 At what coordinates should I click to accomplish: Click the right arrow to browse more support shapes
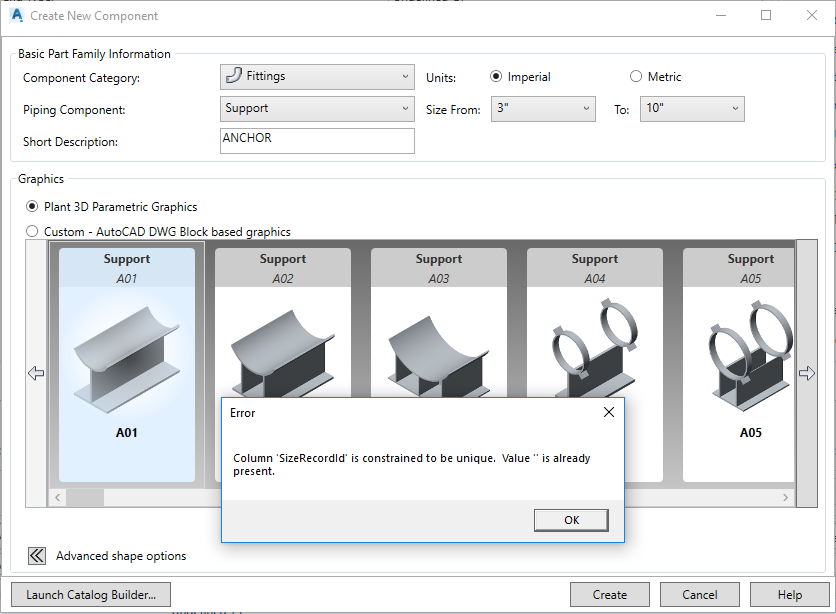pyautogui.click(x=808, y=373)
